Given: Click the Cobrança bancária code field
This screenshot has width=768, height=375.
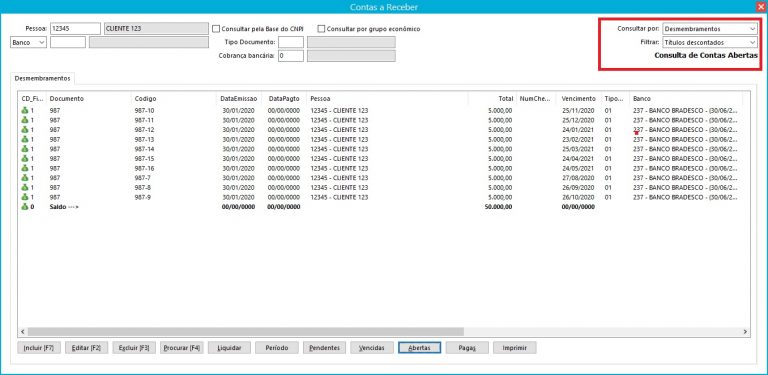Looking at the screenshot, I should pos(291,56).
